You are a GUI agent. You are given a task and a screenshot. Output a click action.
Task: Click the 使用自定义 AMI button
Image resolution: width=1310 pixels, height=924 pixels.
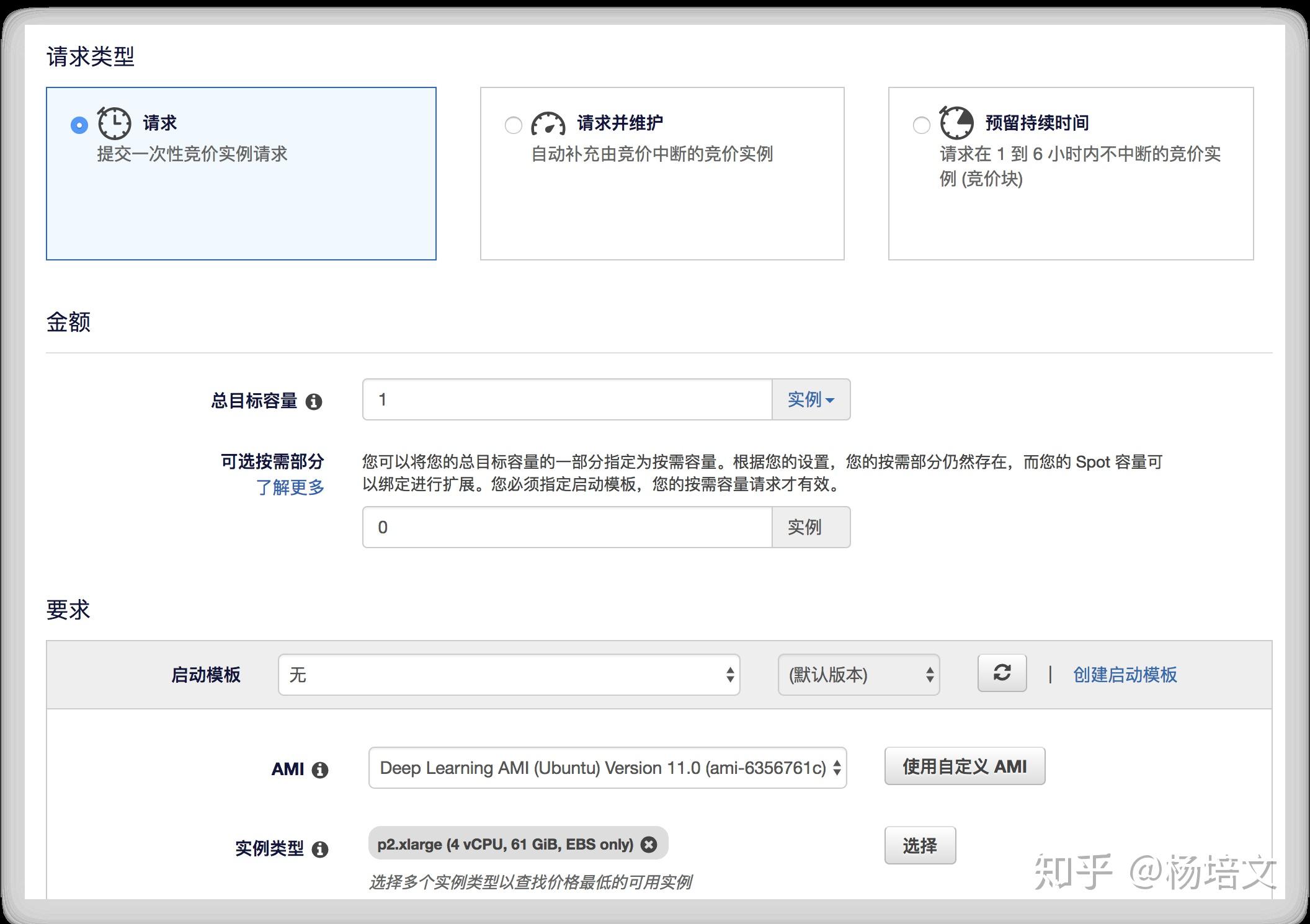tap(965, 766)
